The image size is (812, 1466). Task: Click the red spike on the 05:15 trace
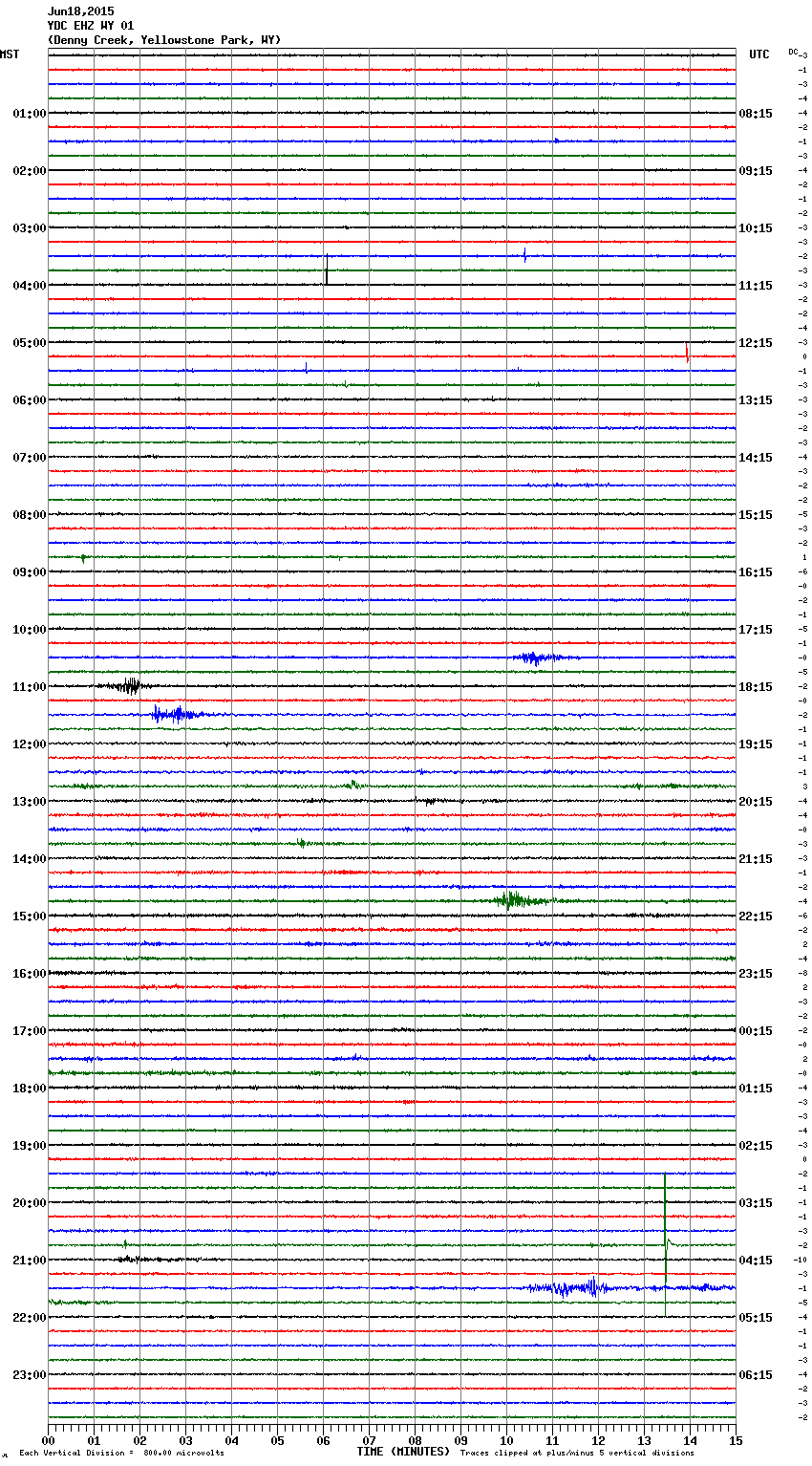[687, 352]
